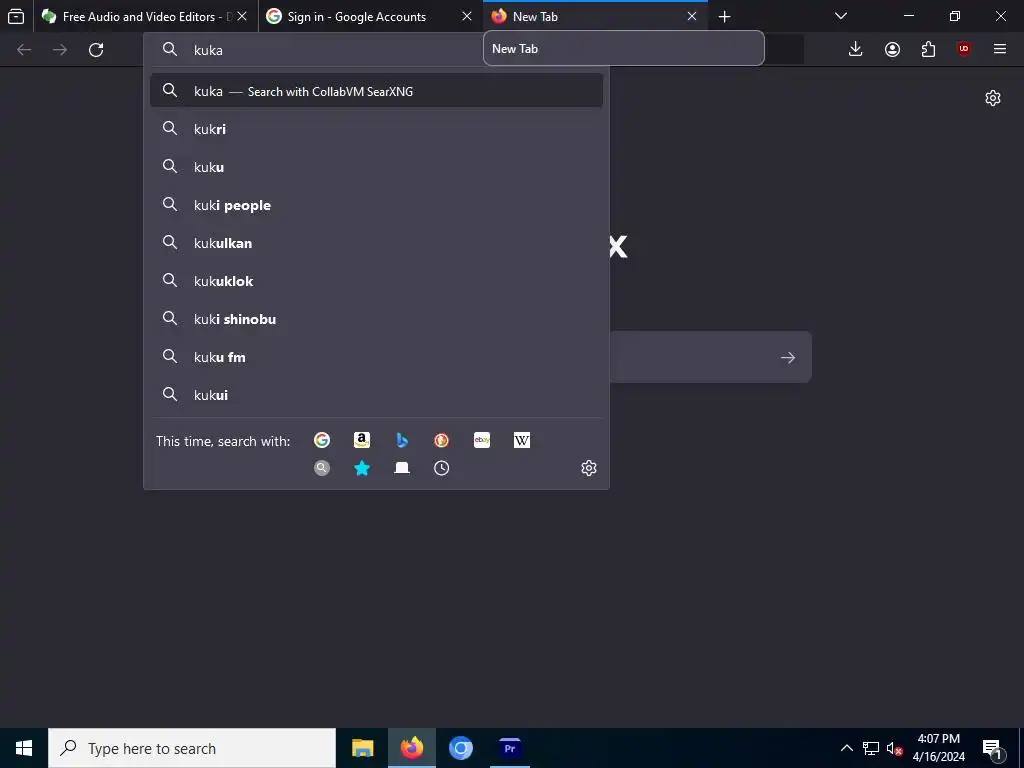Reload the current page
This screenshot has width=1024, height=768.
[96, 50]
